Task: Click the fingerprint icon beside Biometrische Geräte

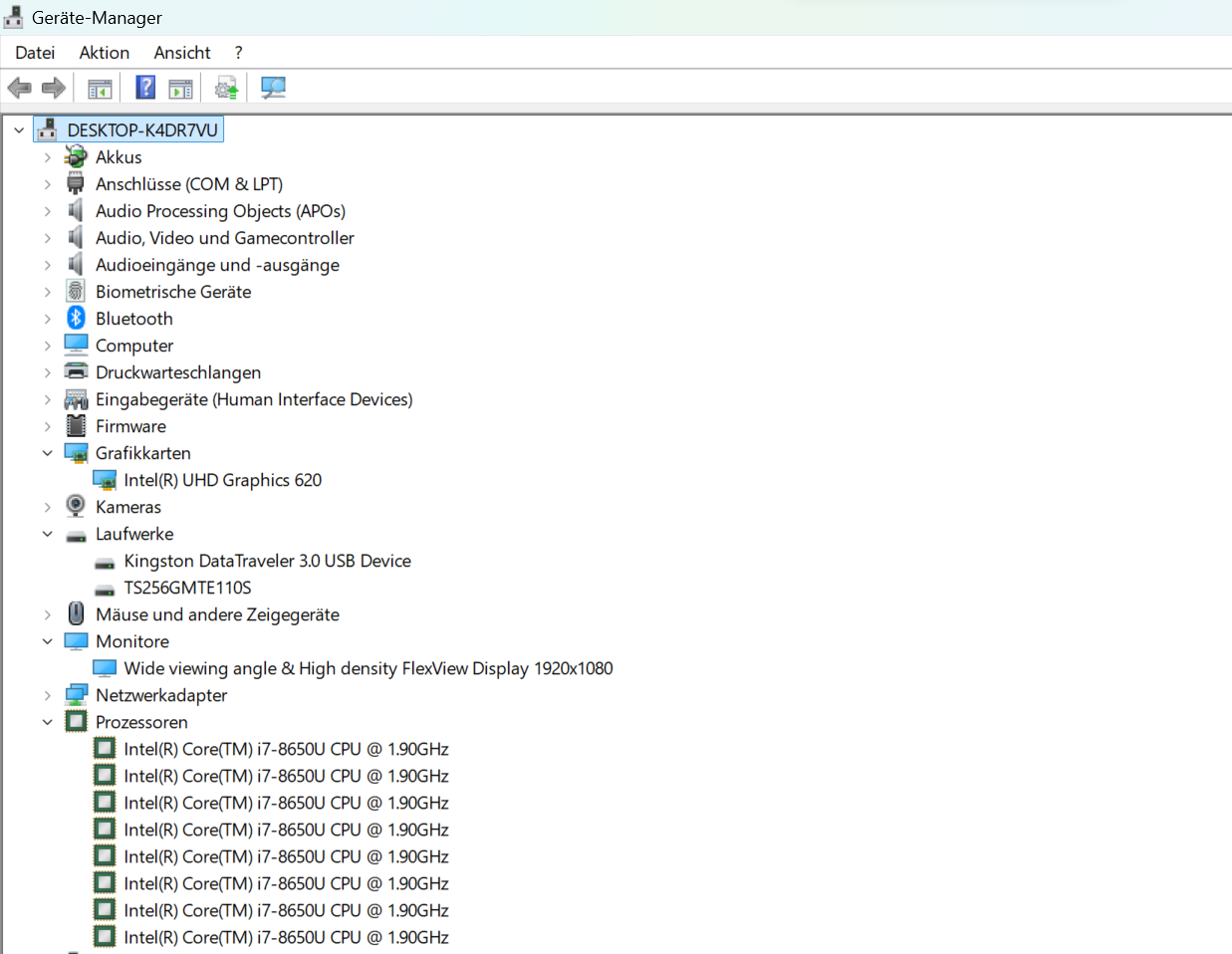Action: (x=76, y=291)
